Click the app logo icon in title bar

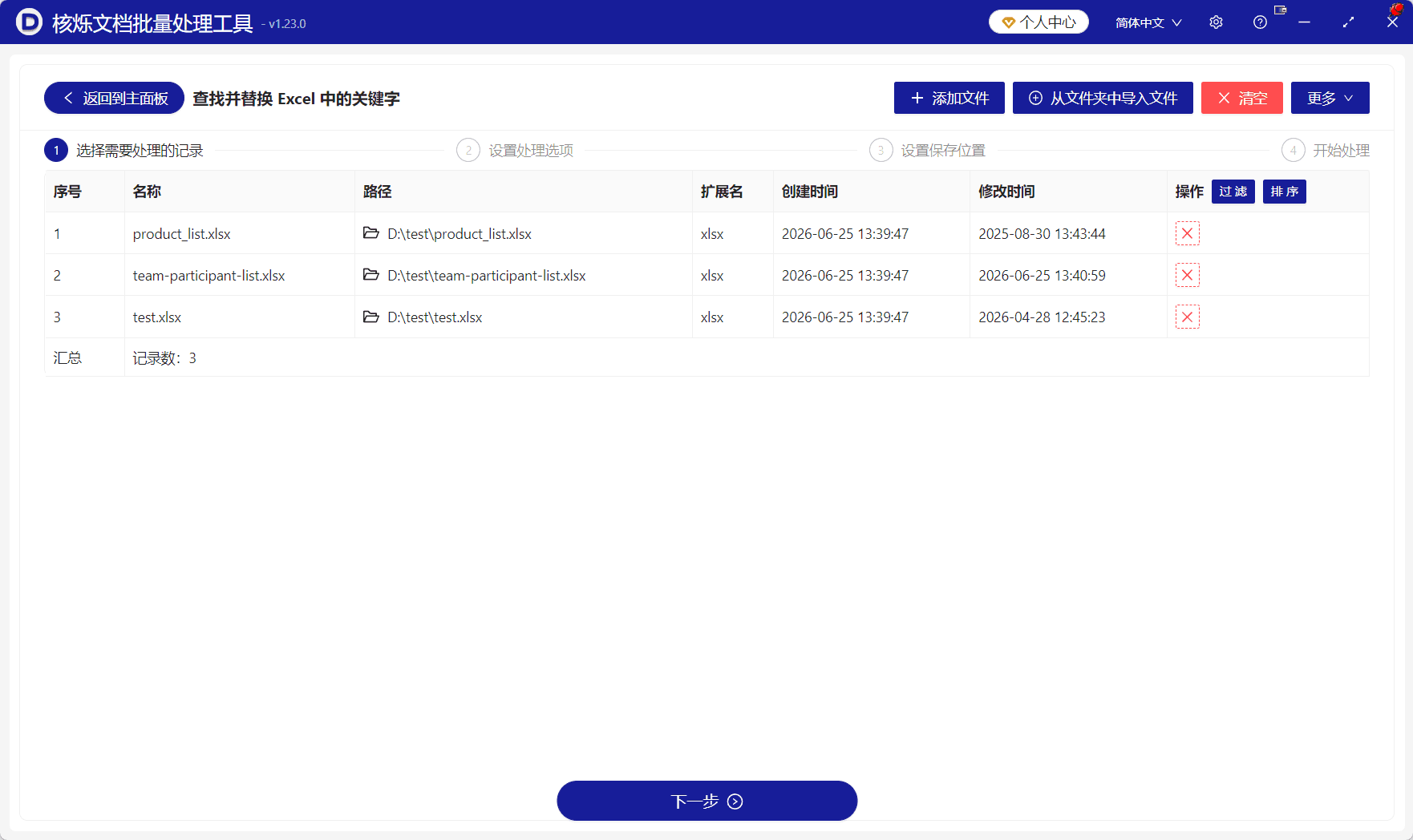[x=30, y=22]
